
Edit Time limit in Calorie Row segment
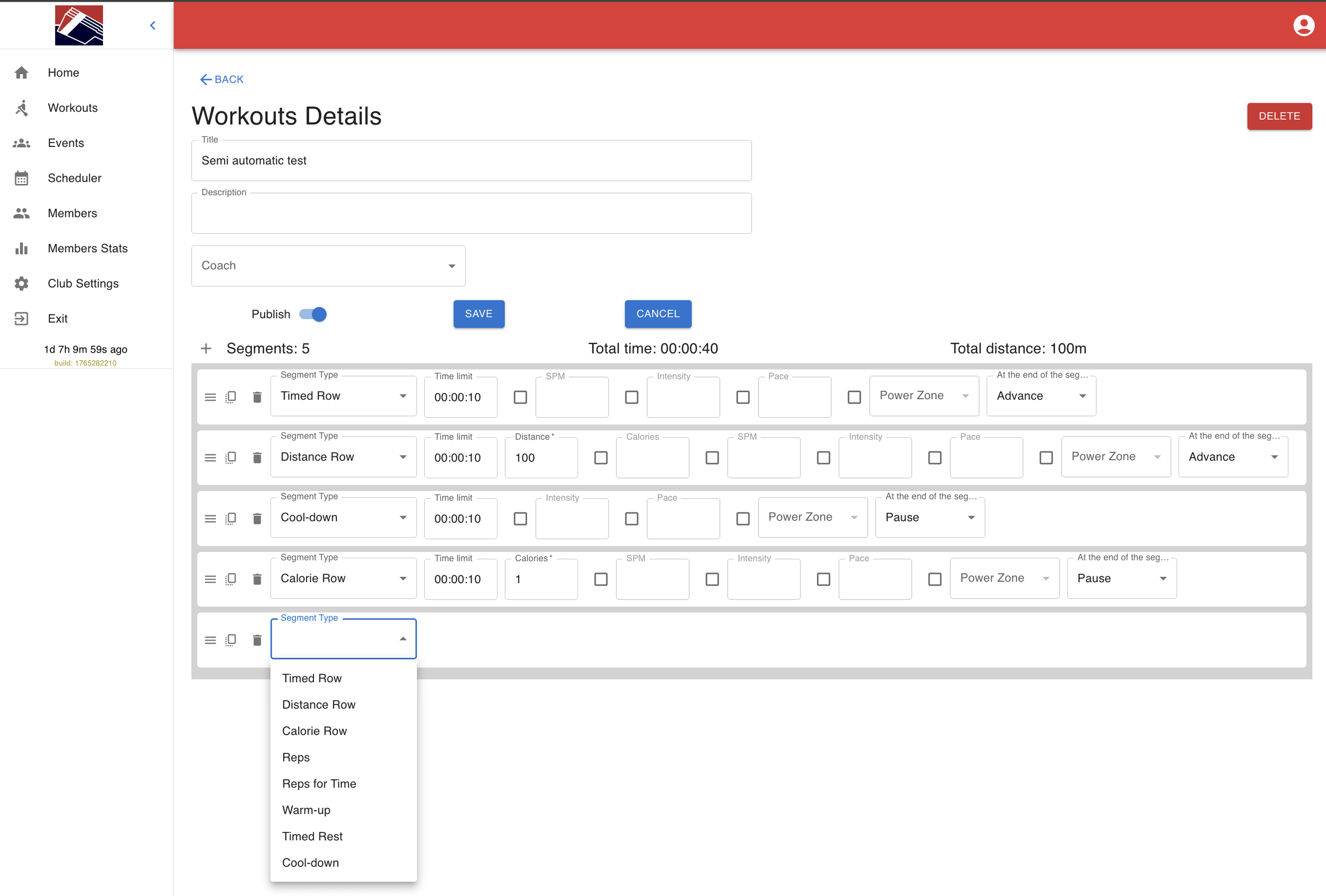click(460, 579)
